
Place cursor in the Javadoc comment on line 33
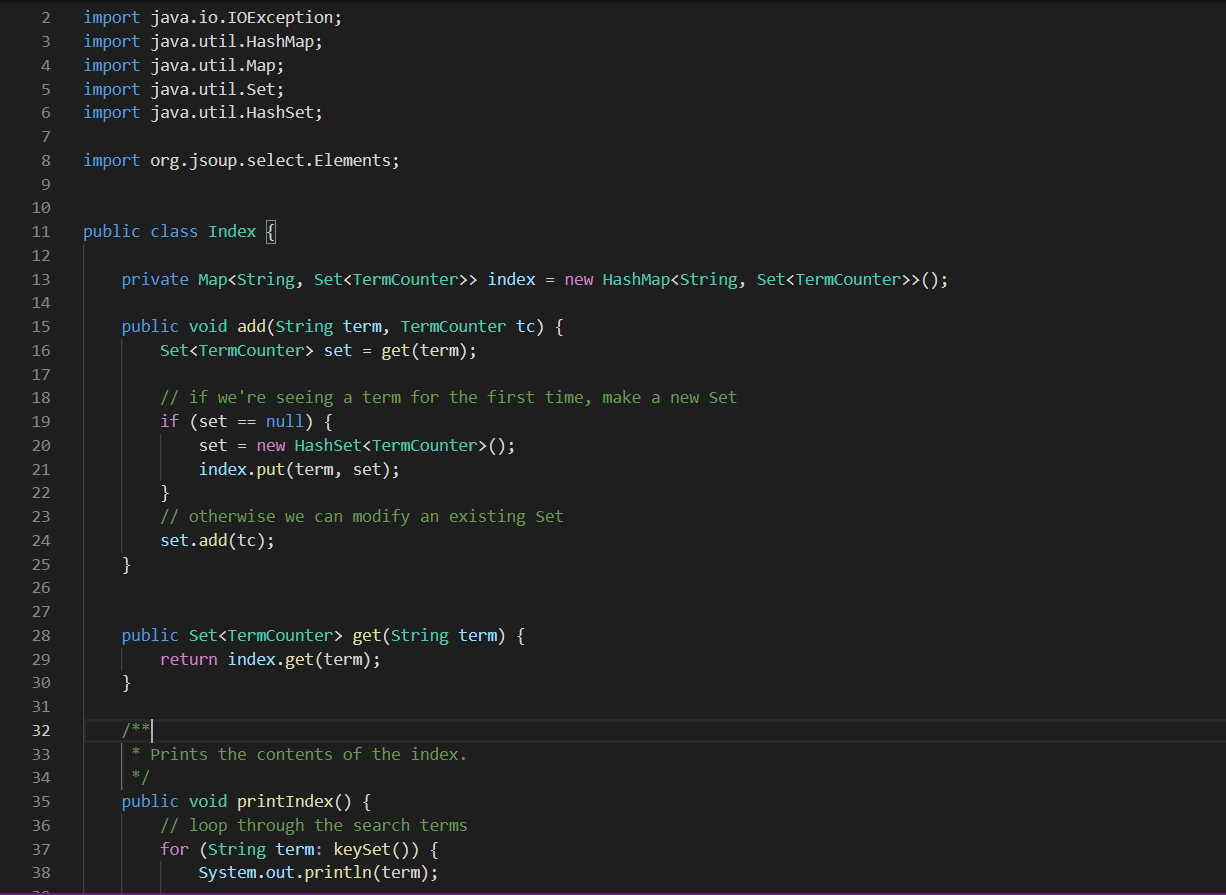click(x=300, y=754)
